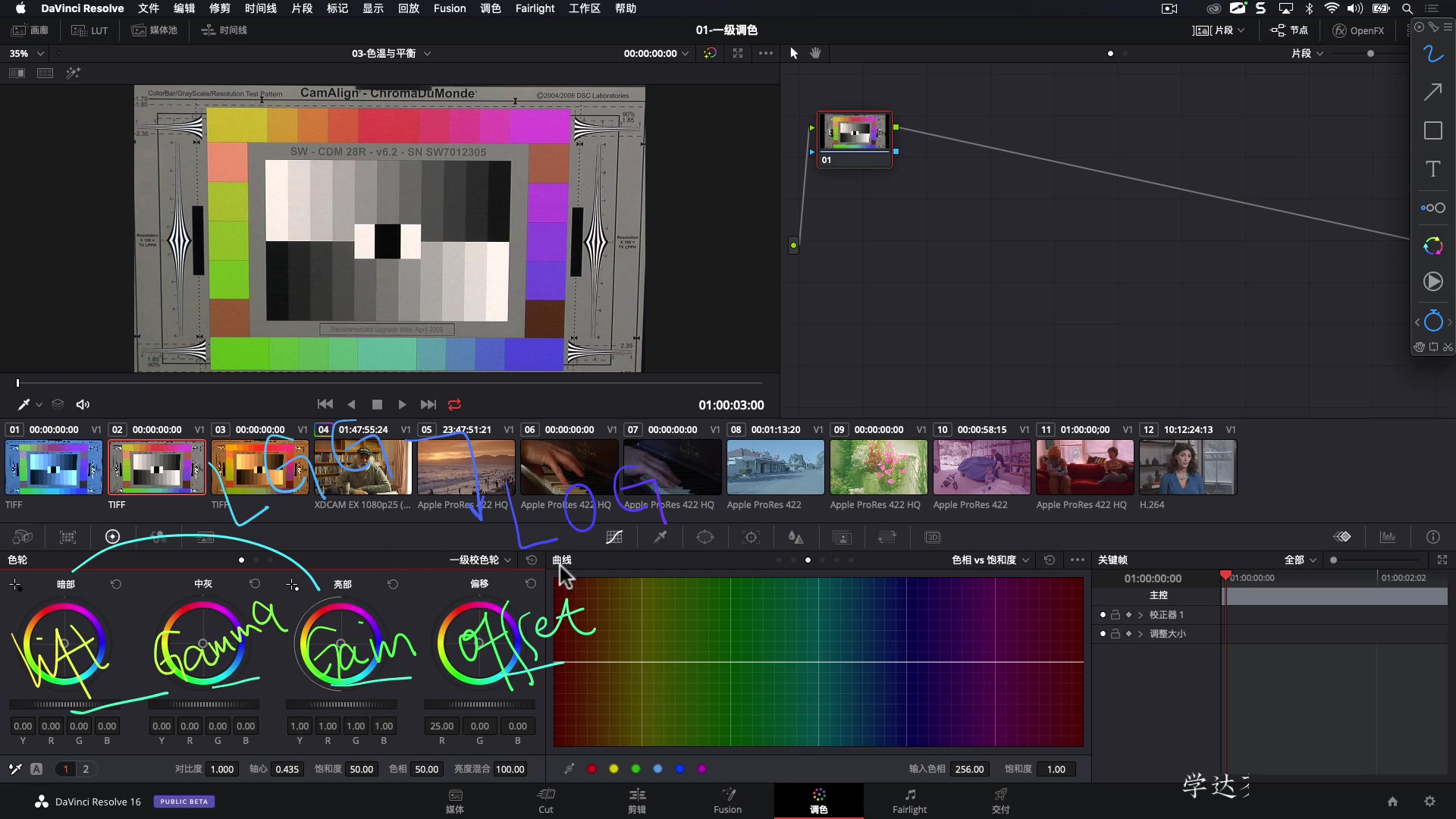Pick black point for Shadows wheel
Image resolution: width=1456 pixels, height=819 pixels.
[15, 584]
